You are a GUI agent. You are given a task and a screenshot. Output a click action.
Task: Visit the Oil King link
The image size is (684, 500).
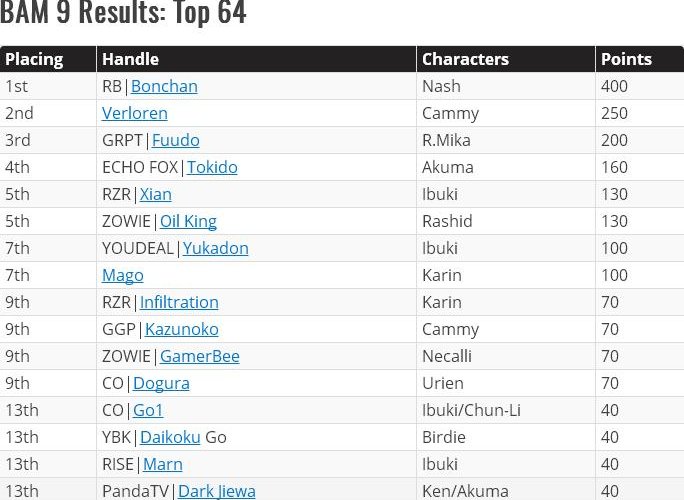(188, 221)
